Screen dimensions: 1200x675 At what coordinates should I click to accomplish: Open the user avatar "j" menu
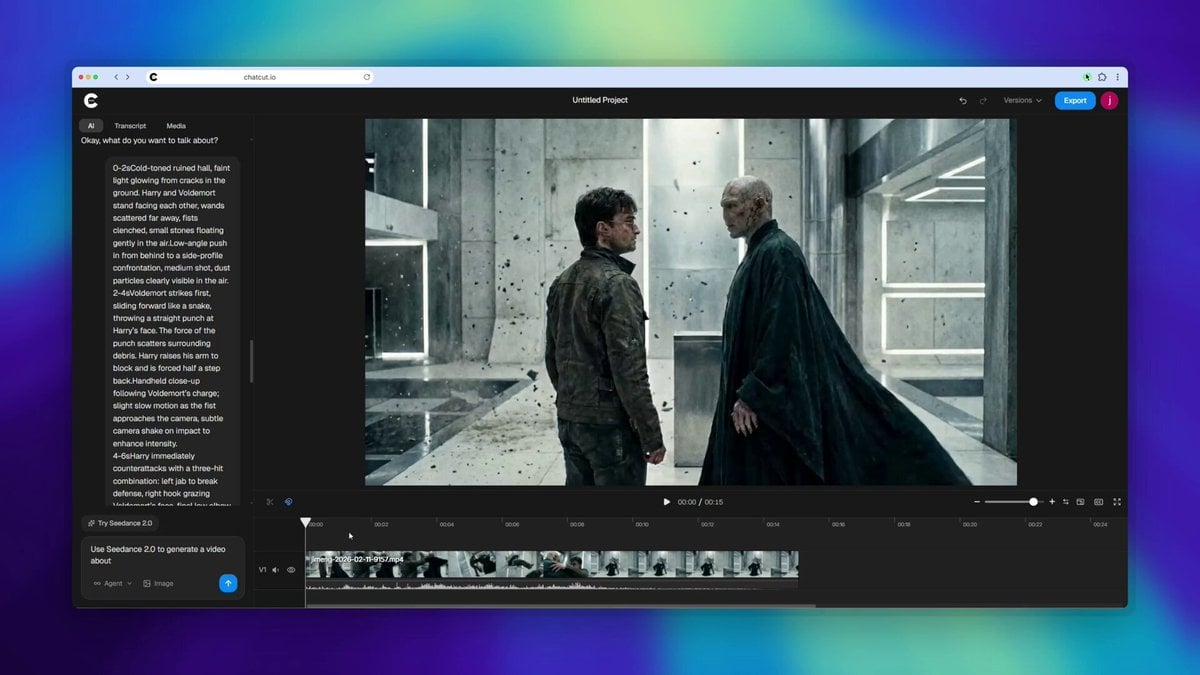pyautogui.click(x=1109, y=101)
